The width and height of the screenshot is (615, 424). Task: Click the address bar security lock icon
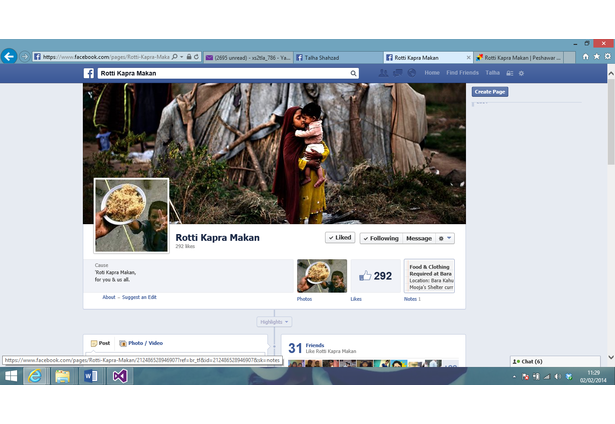click(x=189, y=57)
